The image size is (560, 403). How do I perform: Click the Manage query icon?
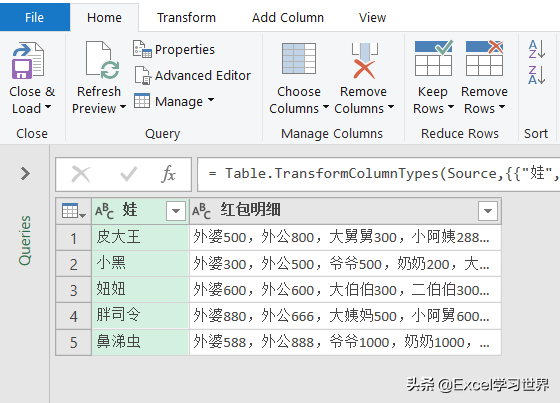click(x=142, y=101)
